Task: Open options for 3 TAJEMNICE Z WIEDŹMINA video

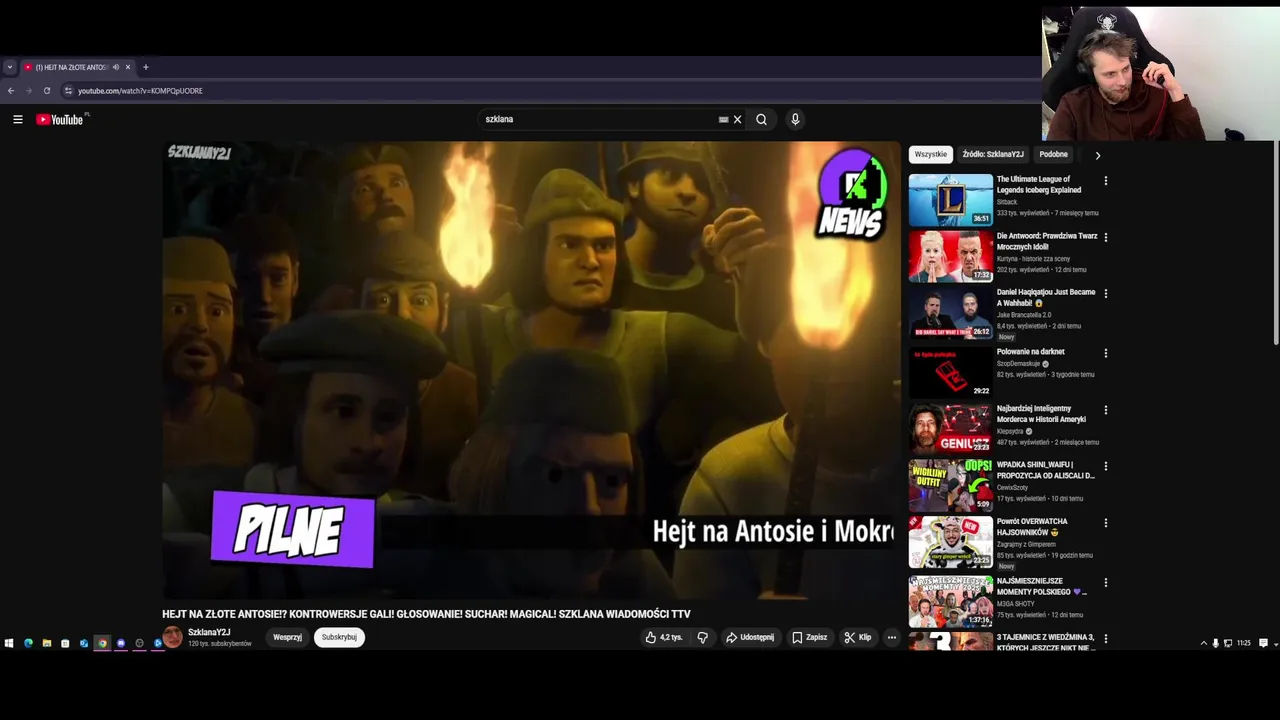Action: 1105,638
